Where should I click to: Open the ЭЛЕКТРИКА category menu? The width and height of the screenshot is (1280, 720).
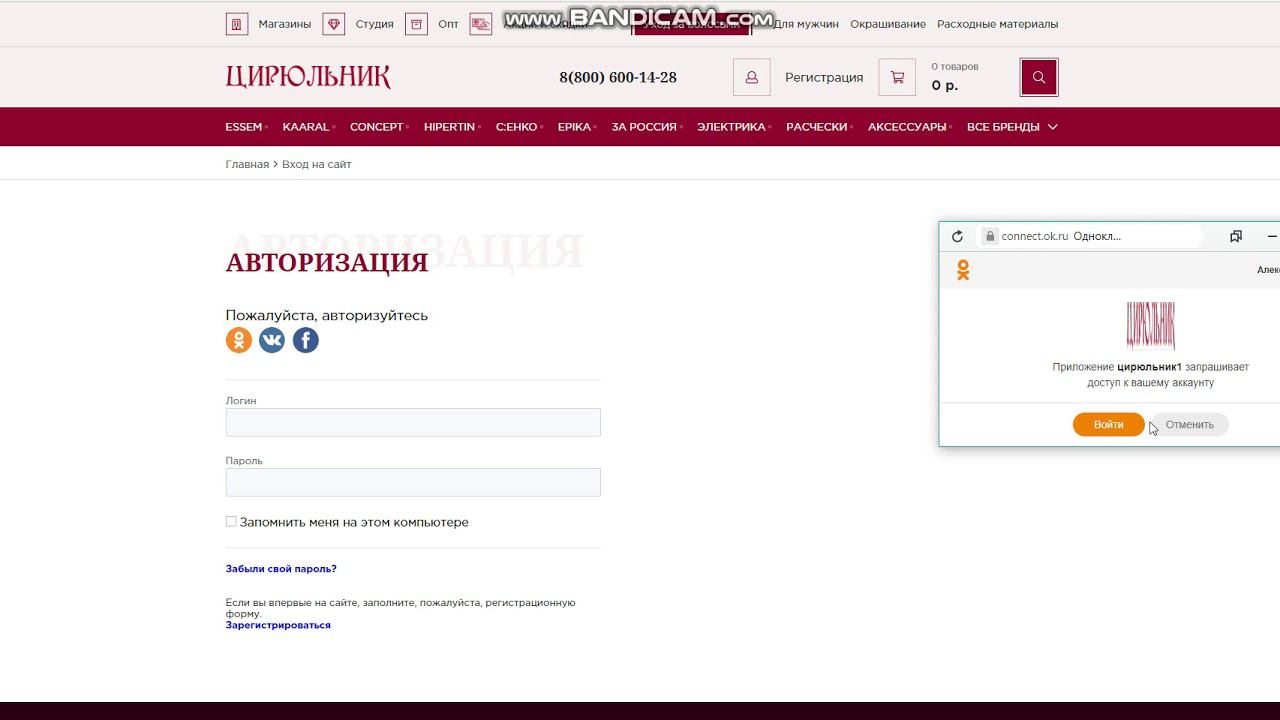coord(731,127)
